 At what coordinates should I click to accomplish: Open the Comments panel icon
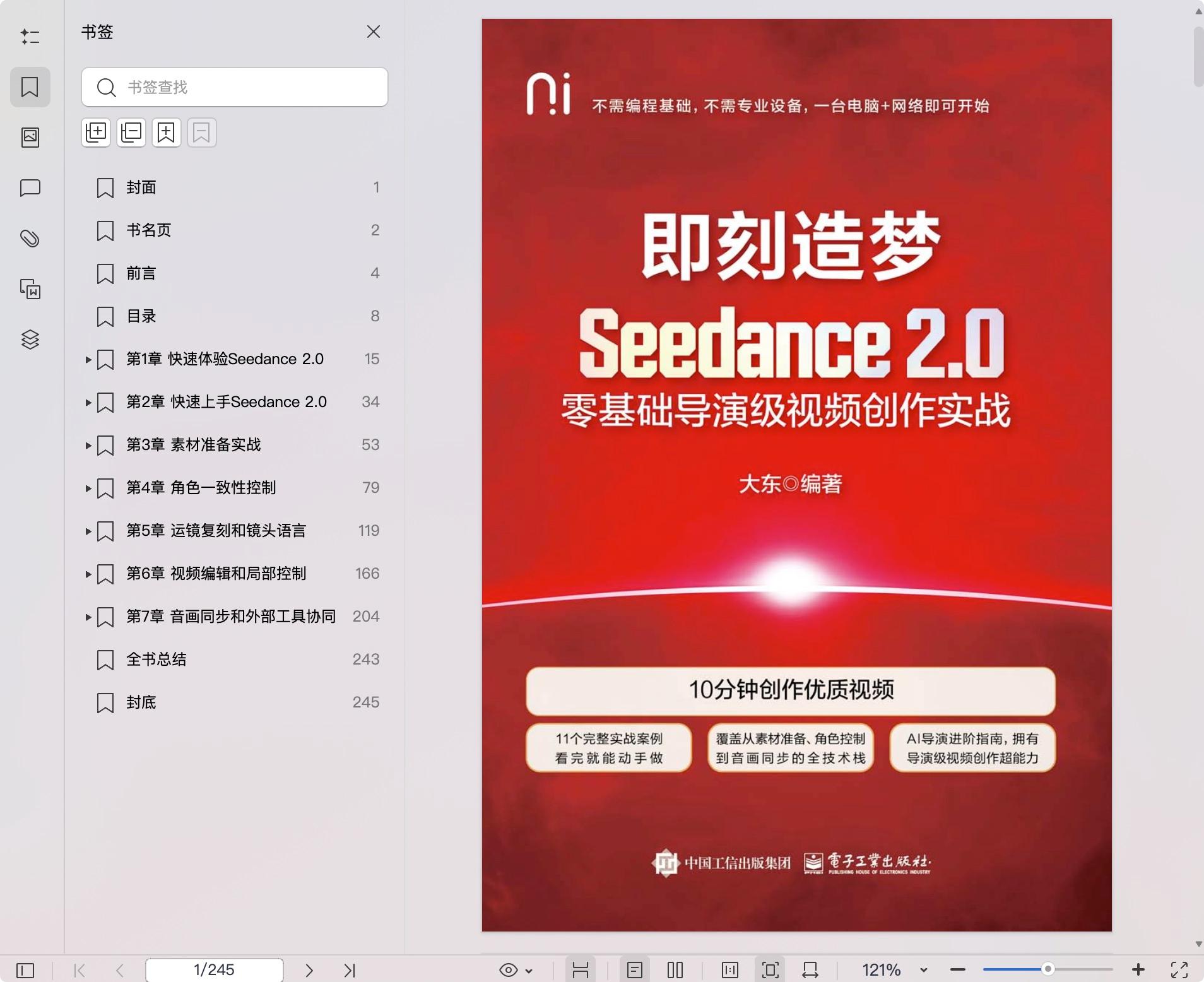point(30,188)
